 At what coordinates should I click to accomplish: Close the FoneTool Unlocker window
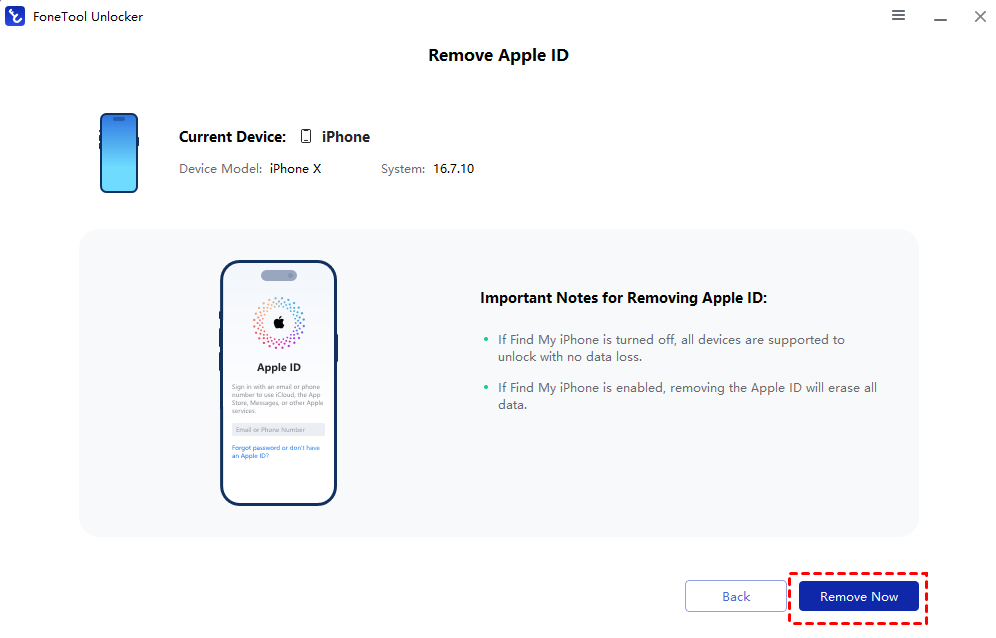pos(979,17)
